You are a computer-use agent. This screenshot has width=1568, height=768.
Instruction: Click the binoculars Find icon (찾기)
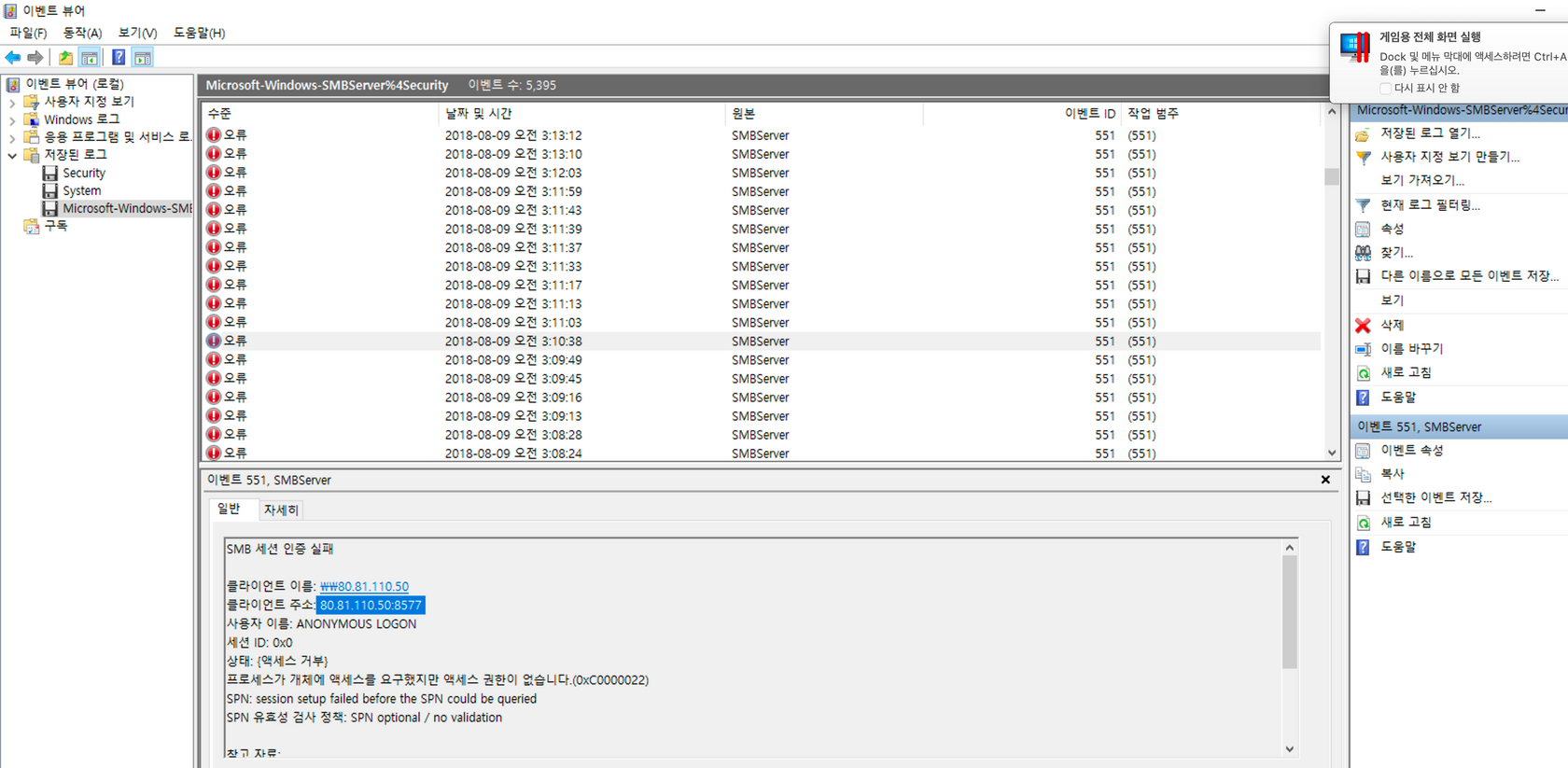click(x=1363, y=253)
